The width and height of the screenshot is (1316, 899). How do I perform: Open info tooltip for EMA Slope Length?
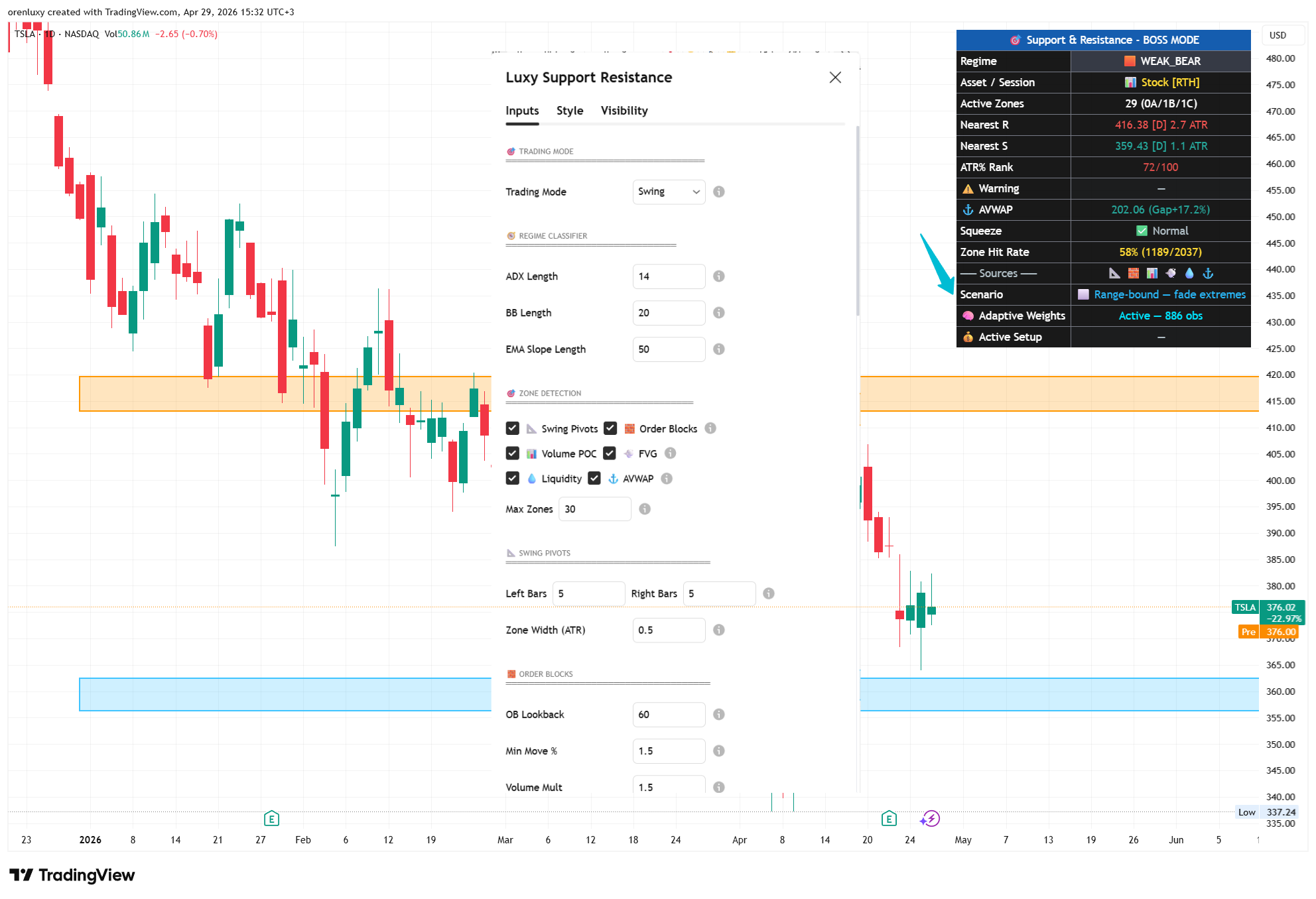tap(718, 349)
